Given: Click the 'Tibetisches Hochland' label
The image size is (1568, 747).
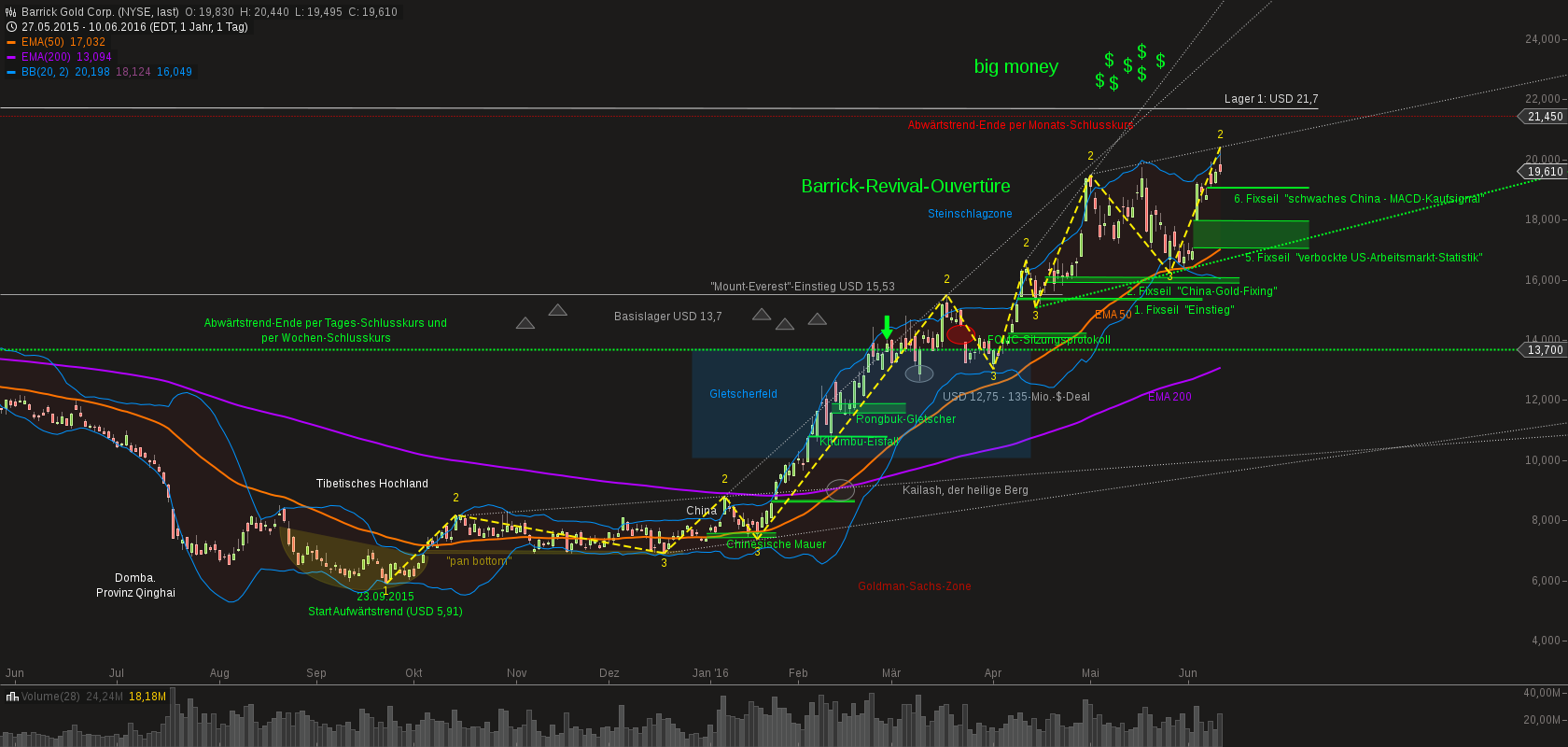Looking at the screenshot, I should (372, 484).
